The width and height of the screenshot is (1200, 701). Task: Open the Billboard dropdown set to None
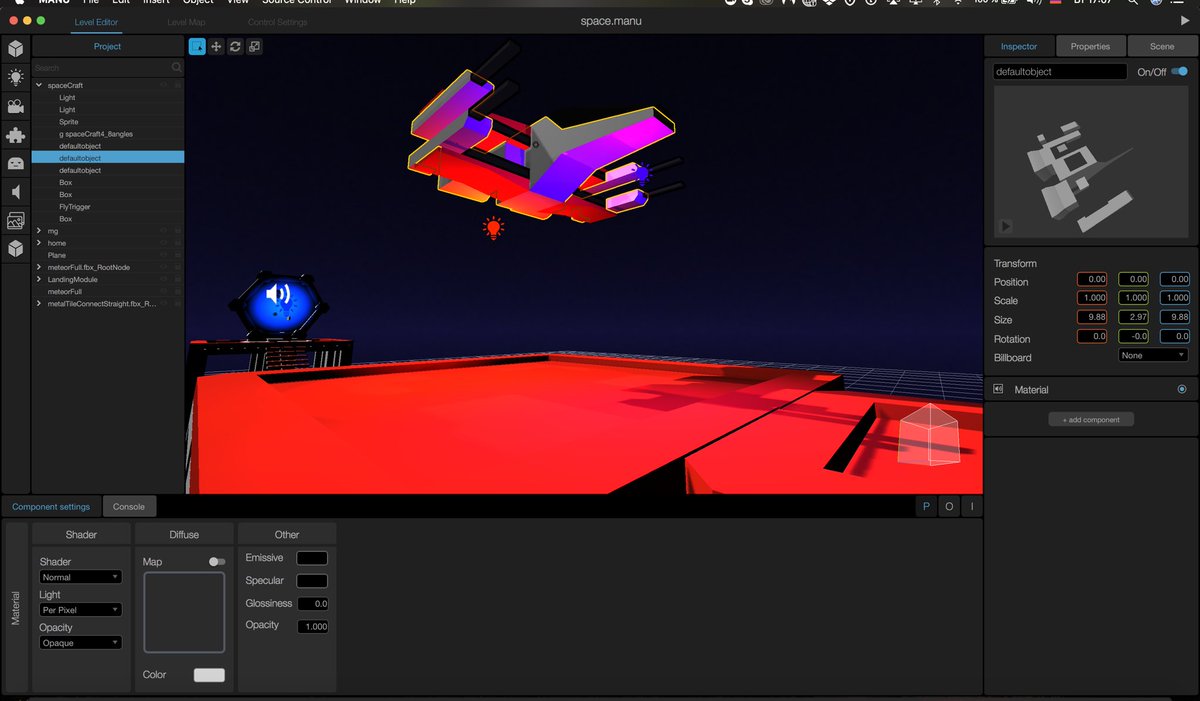pos(1153,356)
